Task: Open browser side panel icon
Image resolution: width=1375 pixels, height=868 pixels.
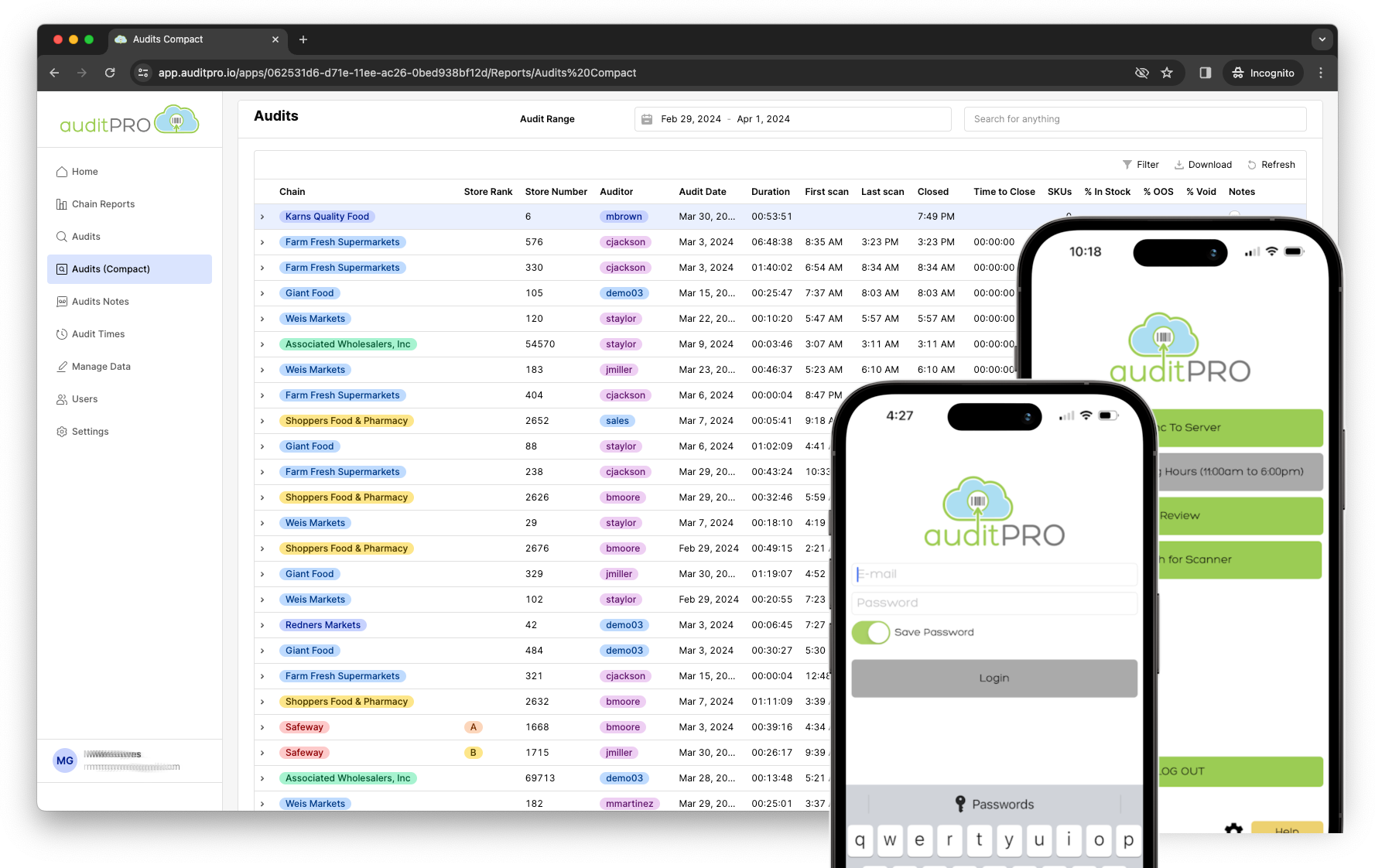Action: click(x=1206, y=73)
